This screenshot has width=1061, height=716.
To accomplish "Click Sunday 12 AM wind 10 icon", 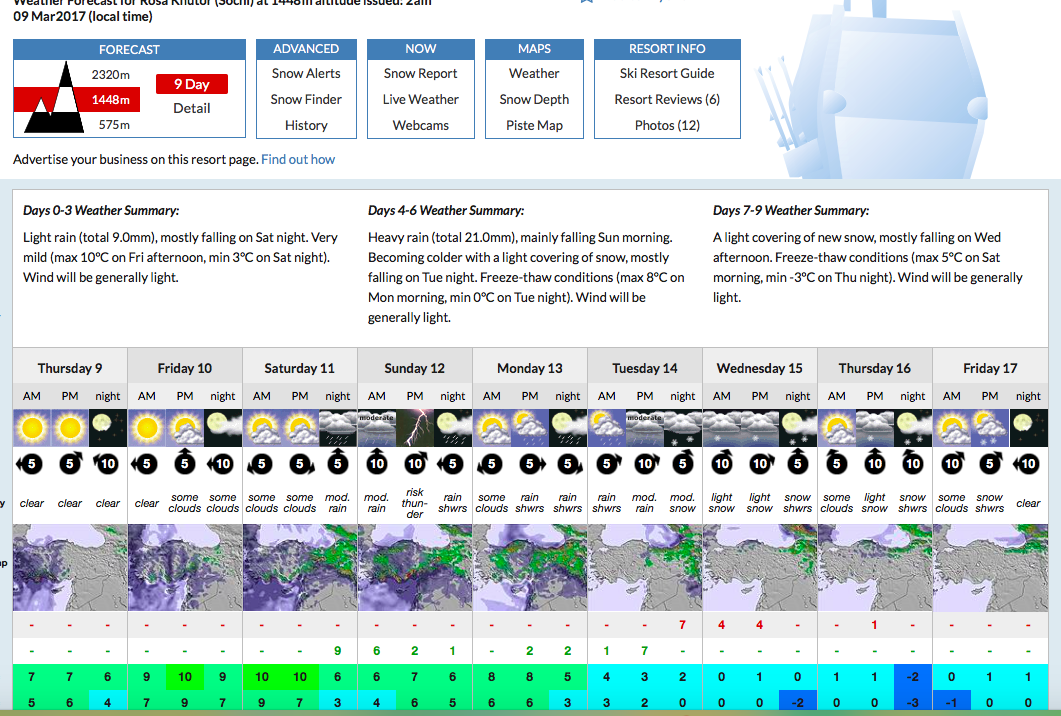I will tap(377, 462).
